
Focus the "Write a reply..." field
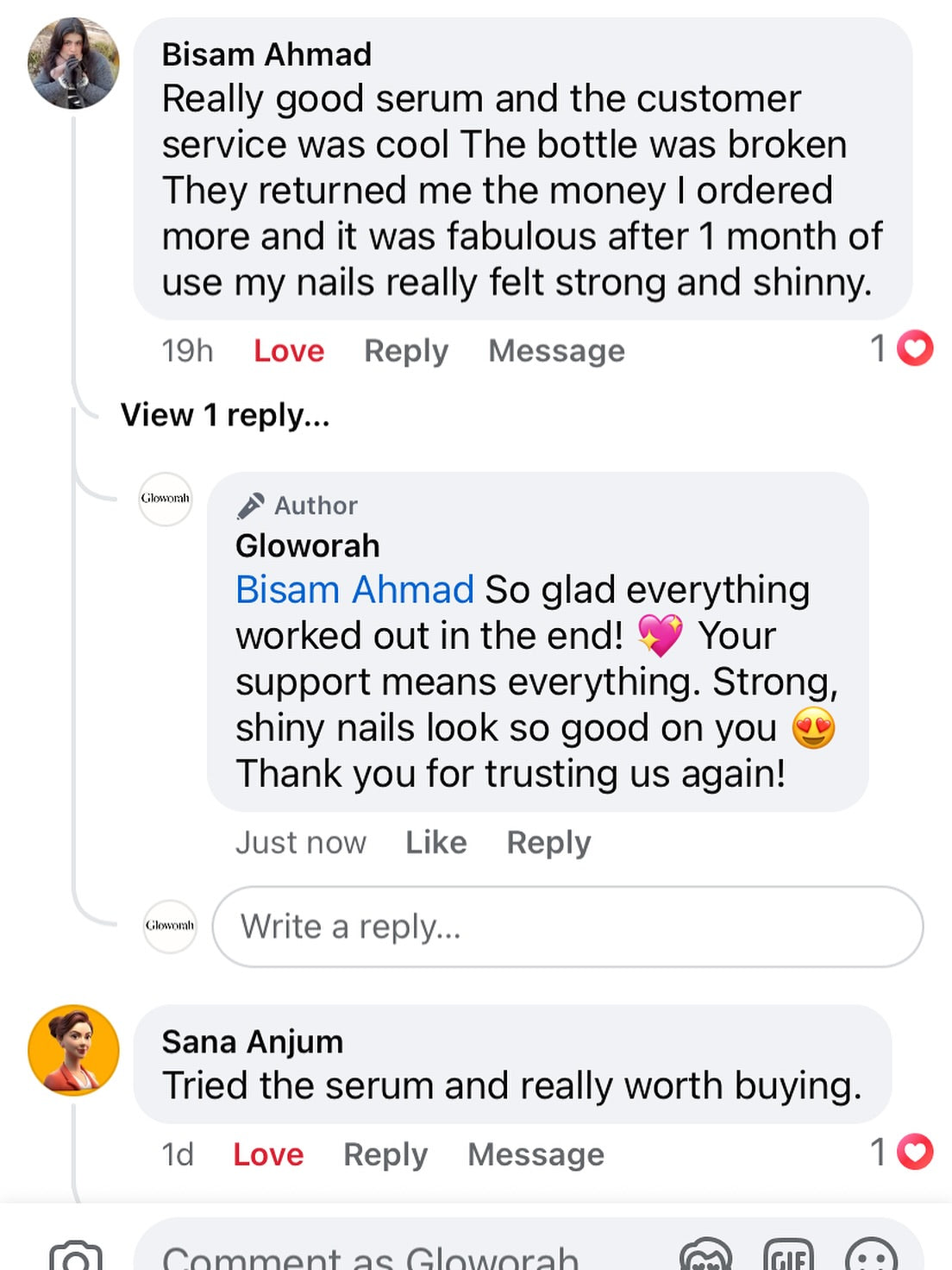pos(567,927)
